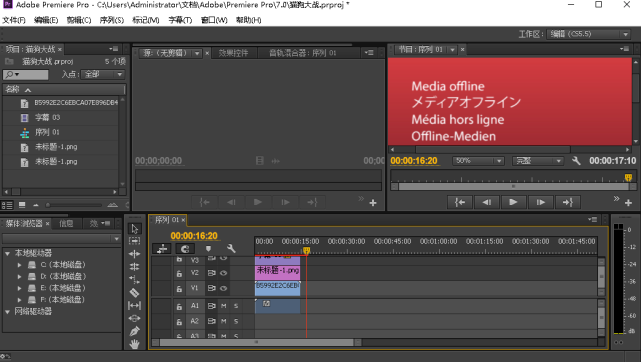Switch to the 效果控件 tab
The width and height of the screenshot is (641, 362).
pos(233,53)
